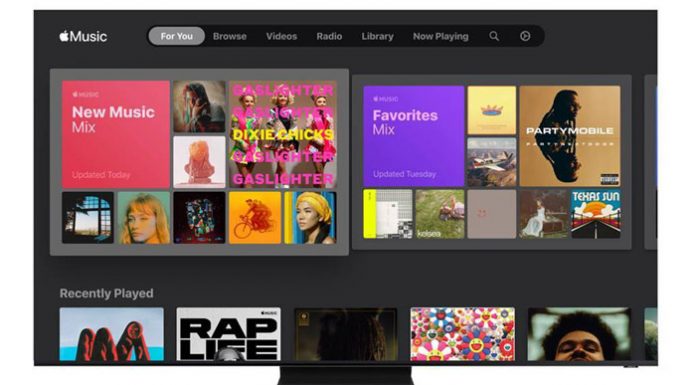Screen dimensions: 696x385
Task: Select the orange-haired woman album cover
Action: tap(144, 218)
